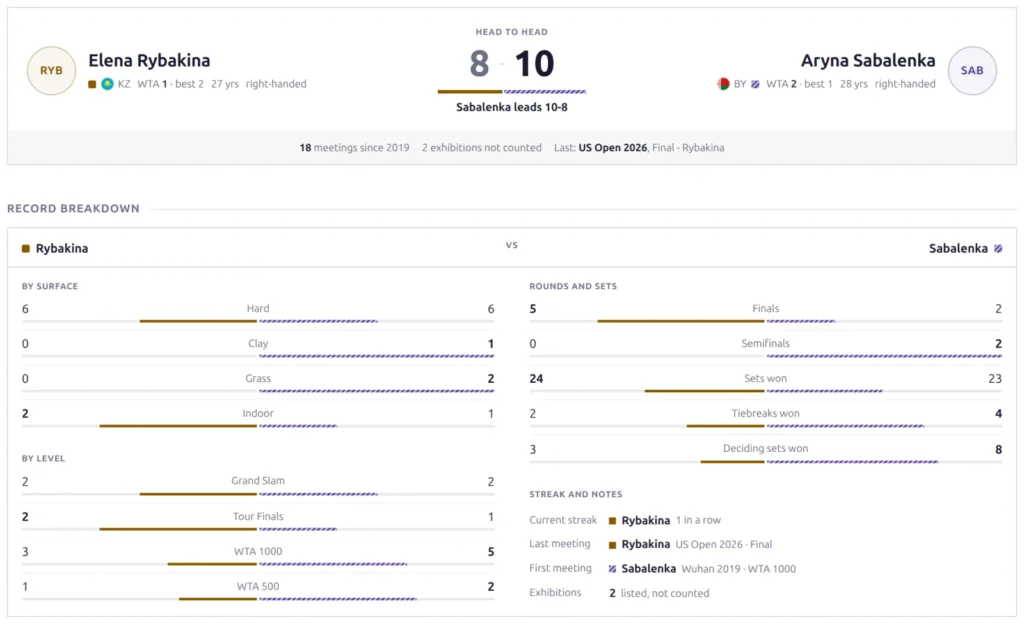Click the brown square beside Rybakina under Record Breakdown

25,249
